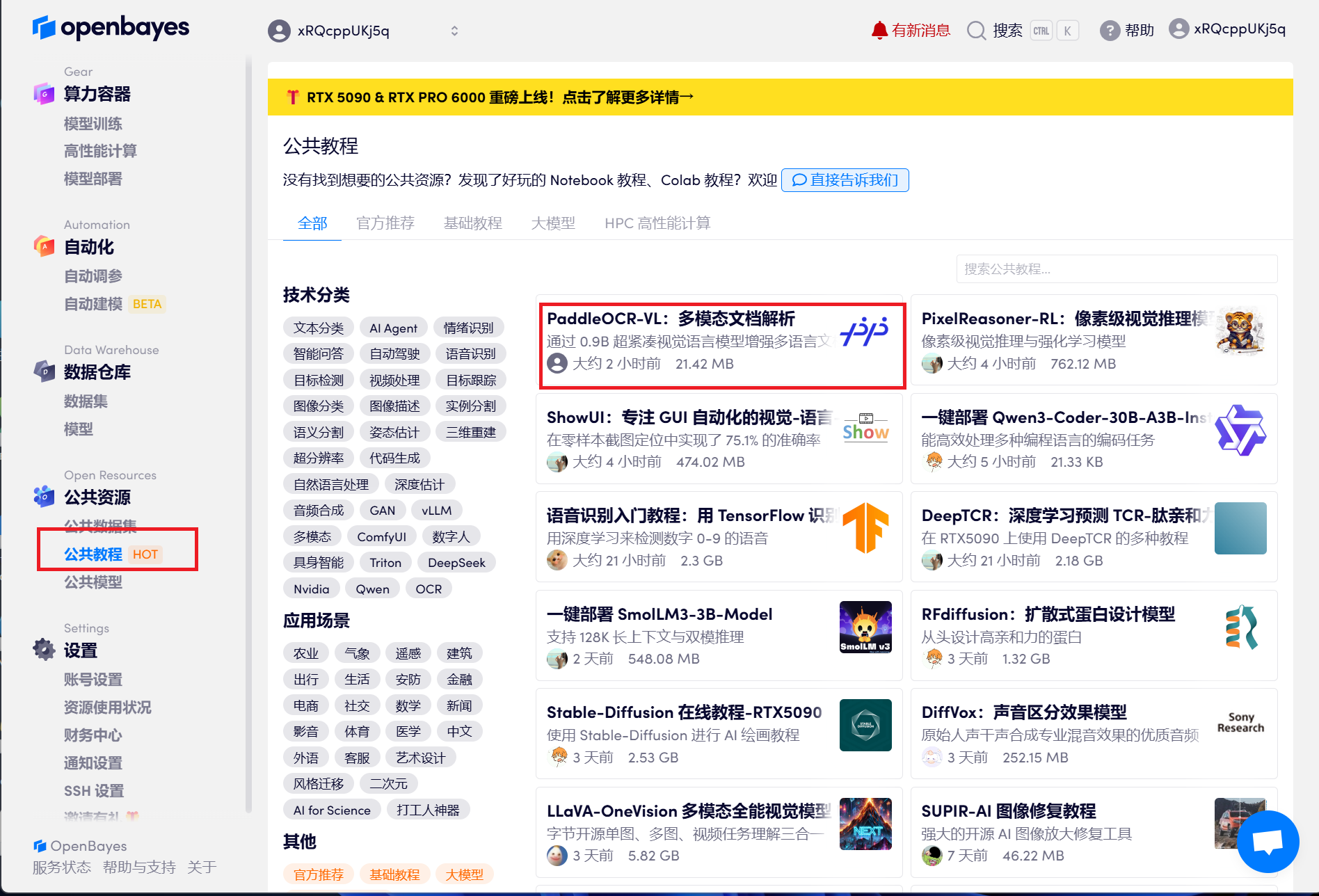The image size is (1319, 896).
Task: Click the openbayes logo
Action: coord(111,28)
